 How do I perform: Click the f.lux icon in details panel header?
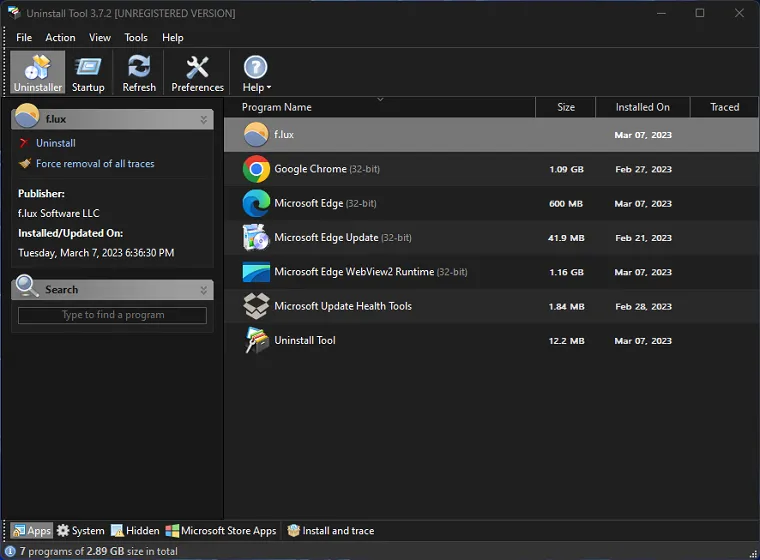(27, 116)
